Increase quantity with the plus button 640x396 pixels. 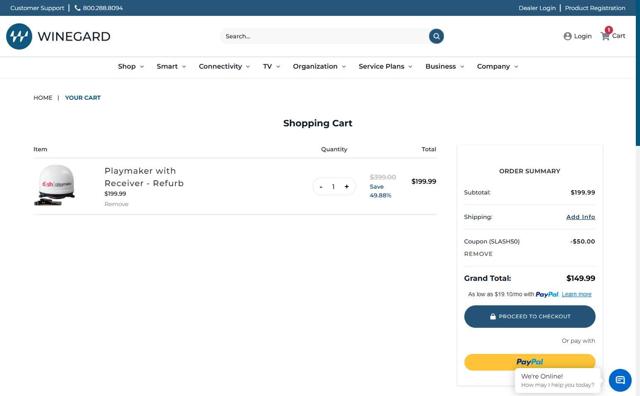pyautogui.click(x=347, y=187)
